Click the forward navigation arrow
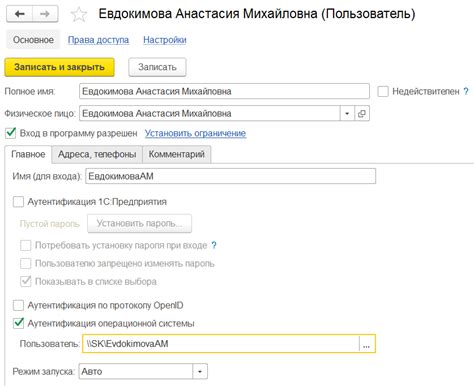The width and height of the screenshot is (474, 386). click(45, 14)
